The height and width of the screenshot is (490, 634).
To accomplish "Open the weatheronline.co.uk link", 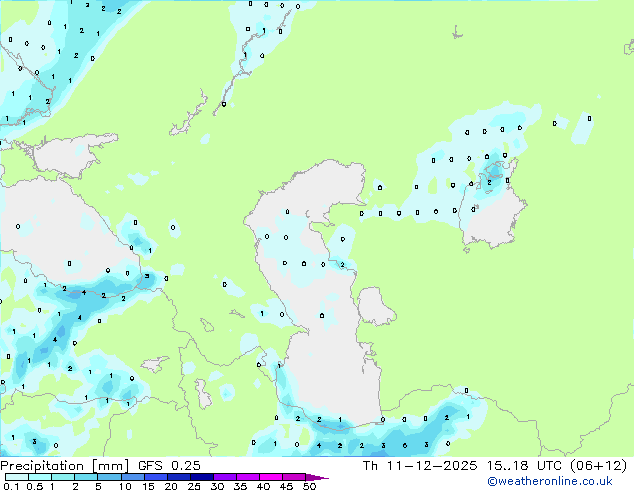I will [549, 481].
